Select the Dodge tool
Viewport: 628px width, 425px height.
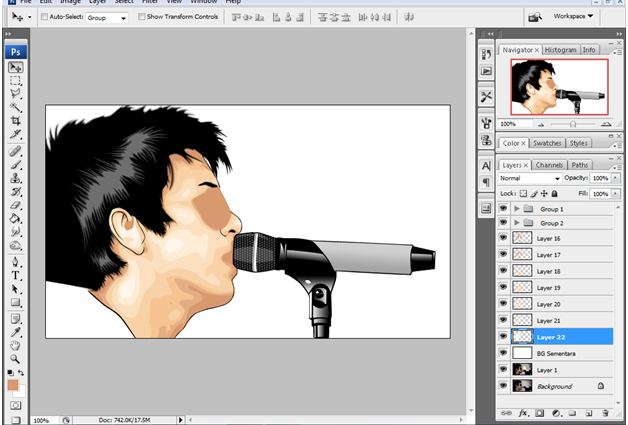[16, 245]
